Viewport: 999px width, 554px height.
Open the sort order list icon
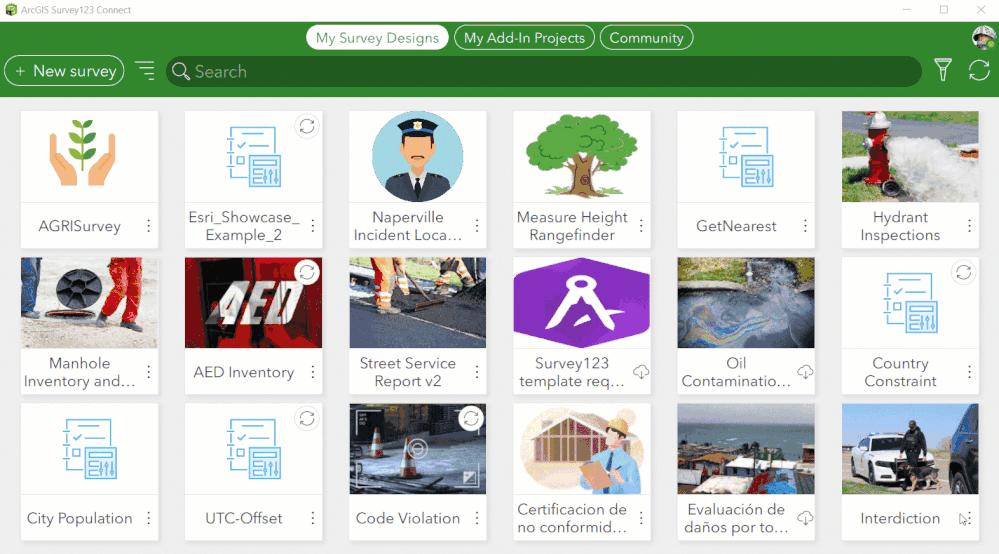click(145, 71)
